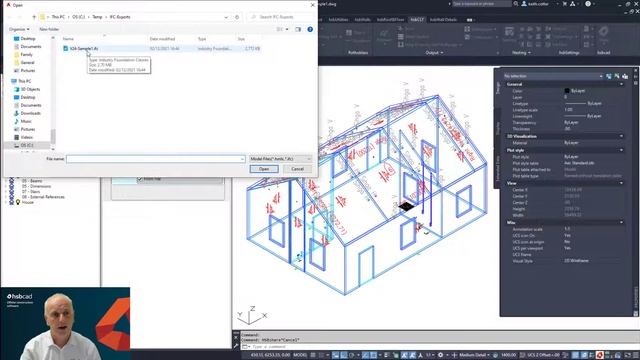640x360 pixels.
Task: Open the Model Files type filter dropdown
Action: tap(281, 159)
